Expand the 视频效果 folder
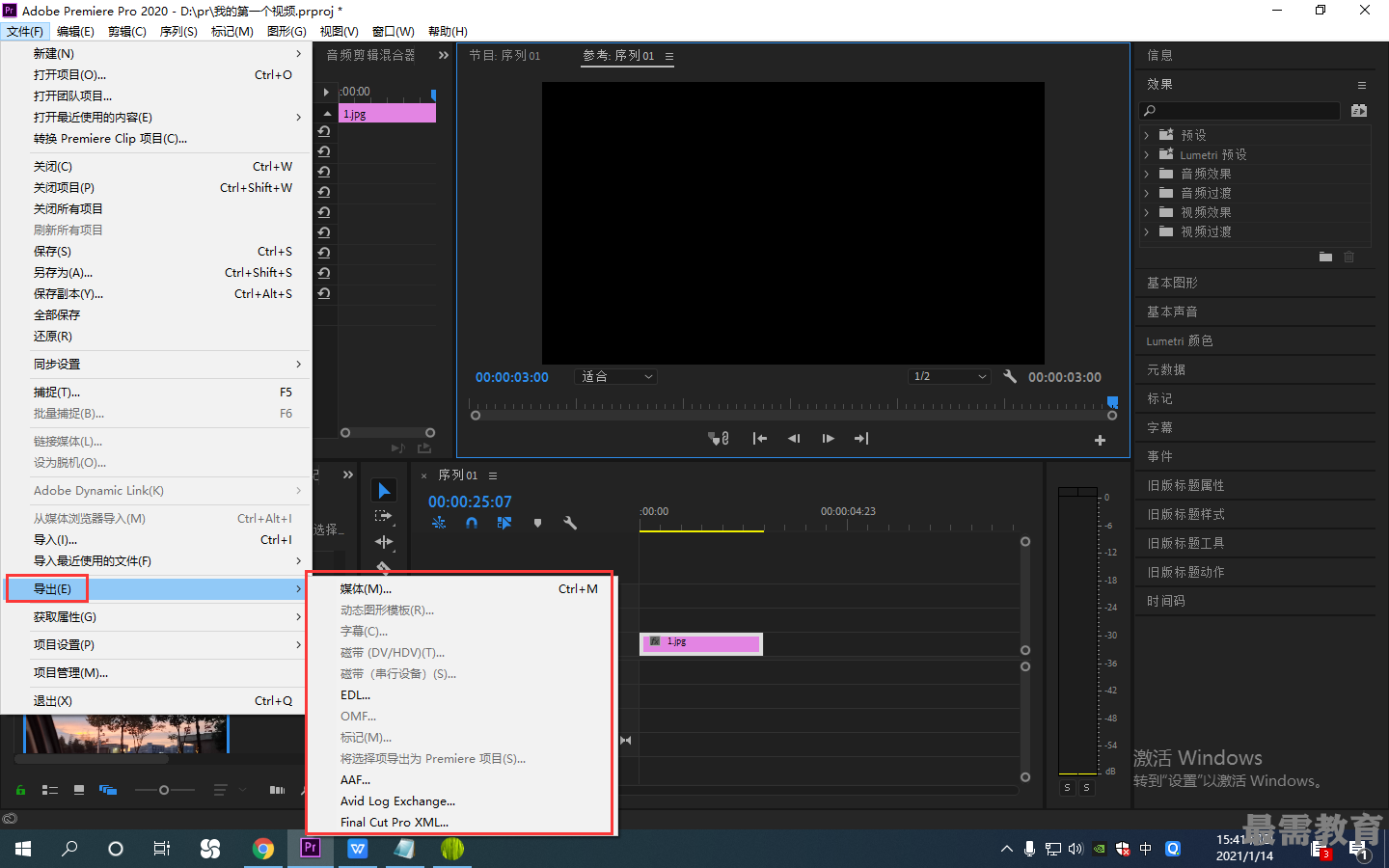1389x868 pixels. 1147,212
